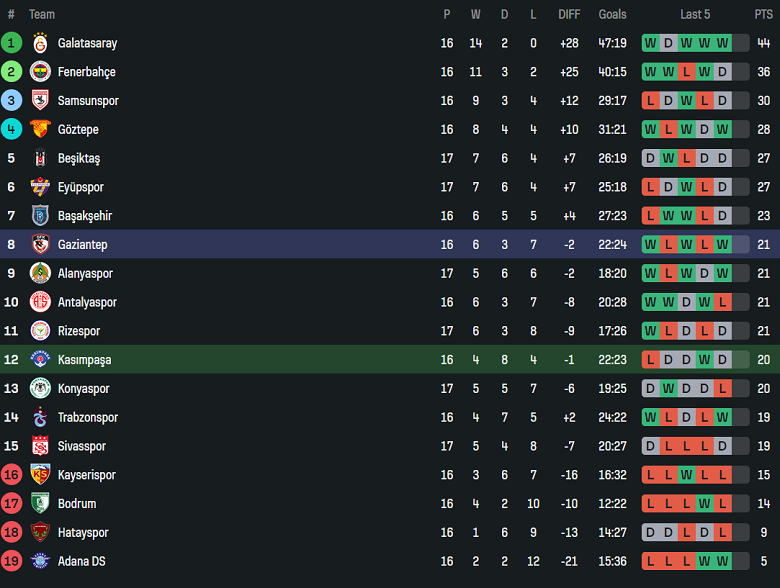Click Fenerbahçe's red L result in Last 5

click(686, 72)
